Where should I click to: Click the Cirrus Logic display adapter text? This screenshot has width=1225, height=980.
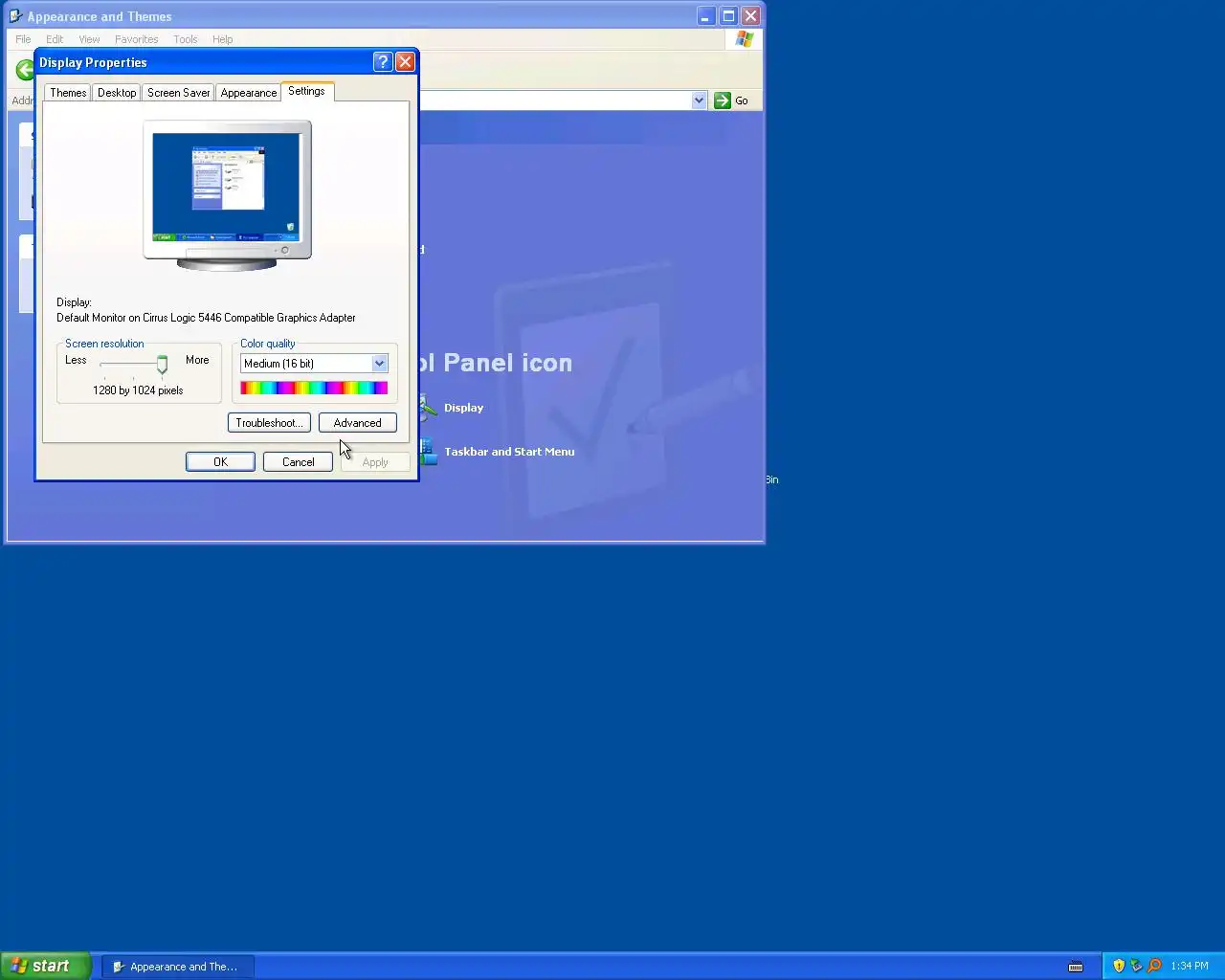[x=206, y=318]
